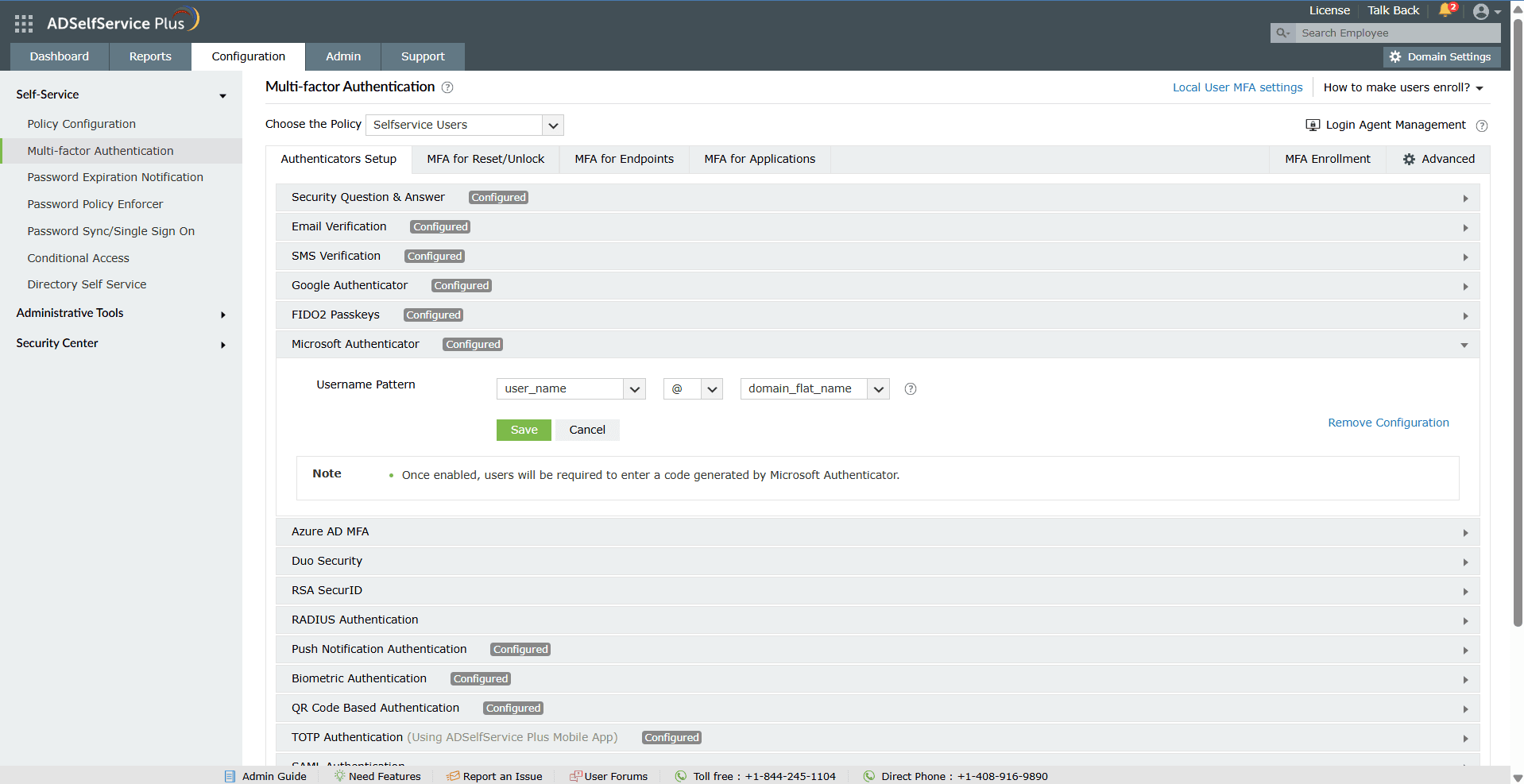The height and width of the screenshot is (784, 1524).
Task: Expand the QR Code Based Authentication row
Action: pyautogui.click(x=877, y=709)
